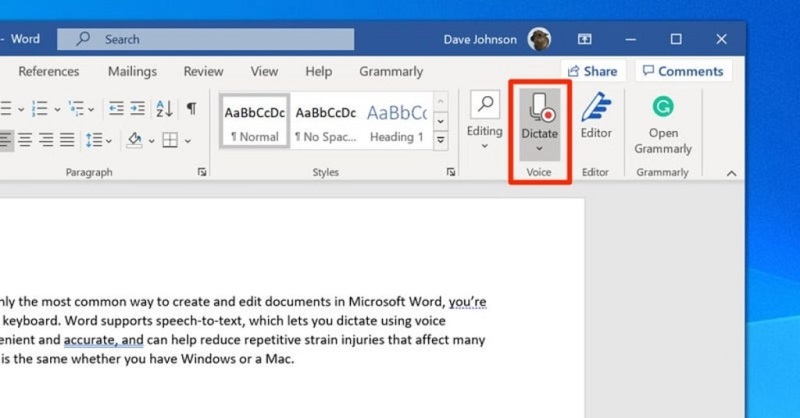
Task: Click the Sort A to Z icon
Action: point(164,108)
